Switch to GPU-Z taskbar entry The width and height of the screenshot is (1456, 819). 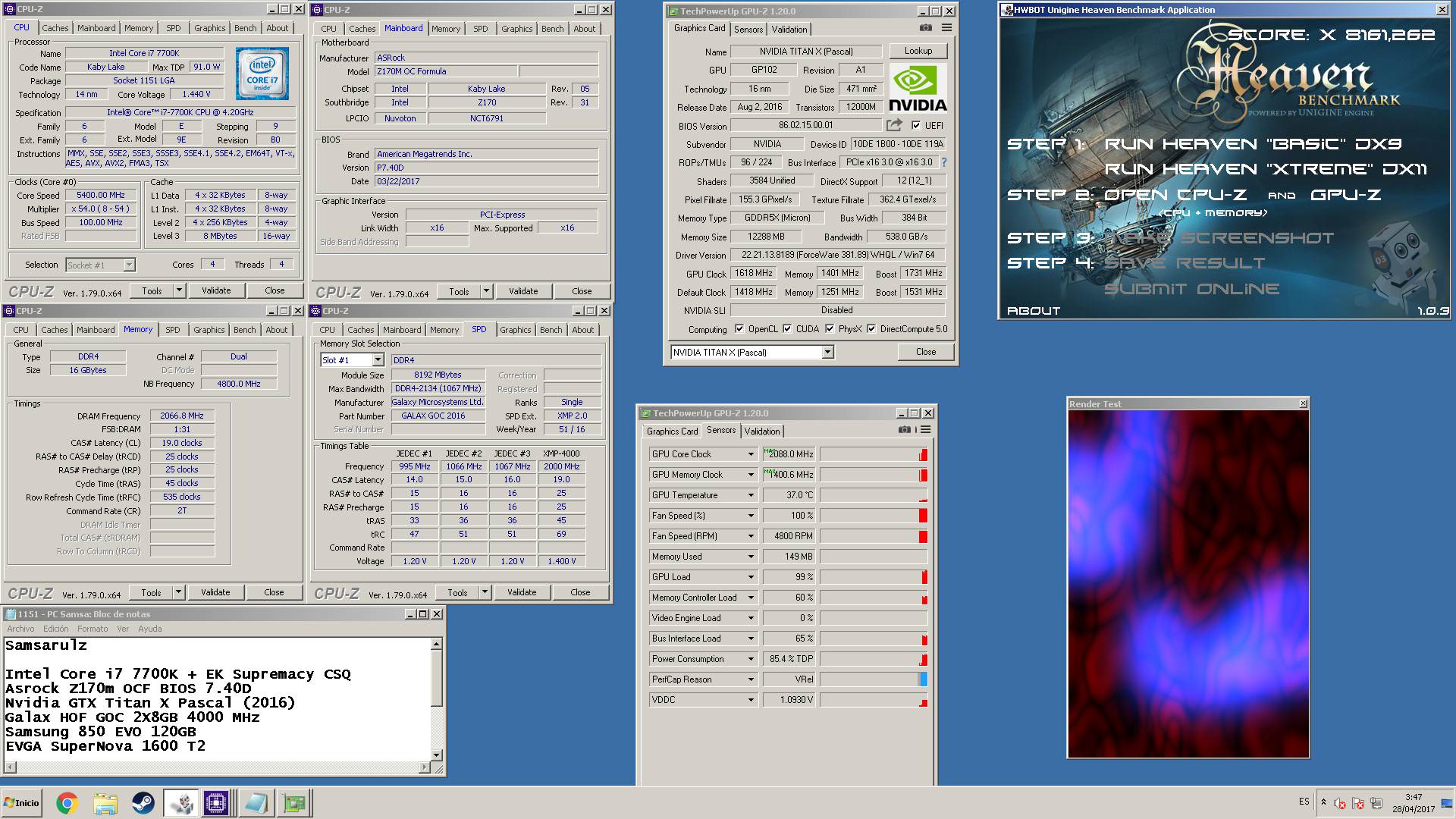[x=293, y=803]
